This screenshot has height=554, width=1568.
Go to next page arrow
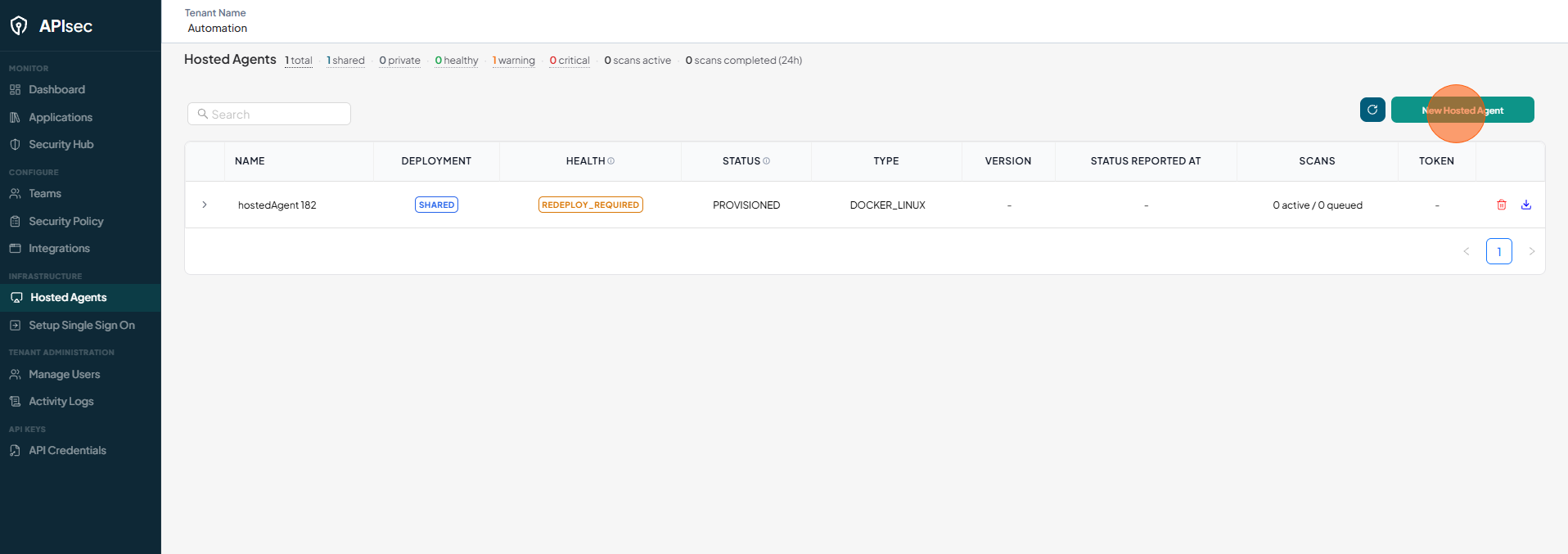pyautogui.click(x=1532, y=251)
